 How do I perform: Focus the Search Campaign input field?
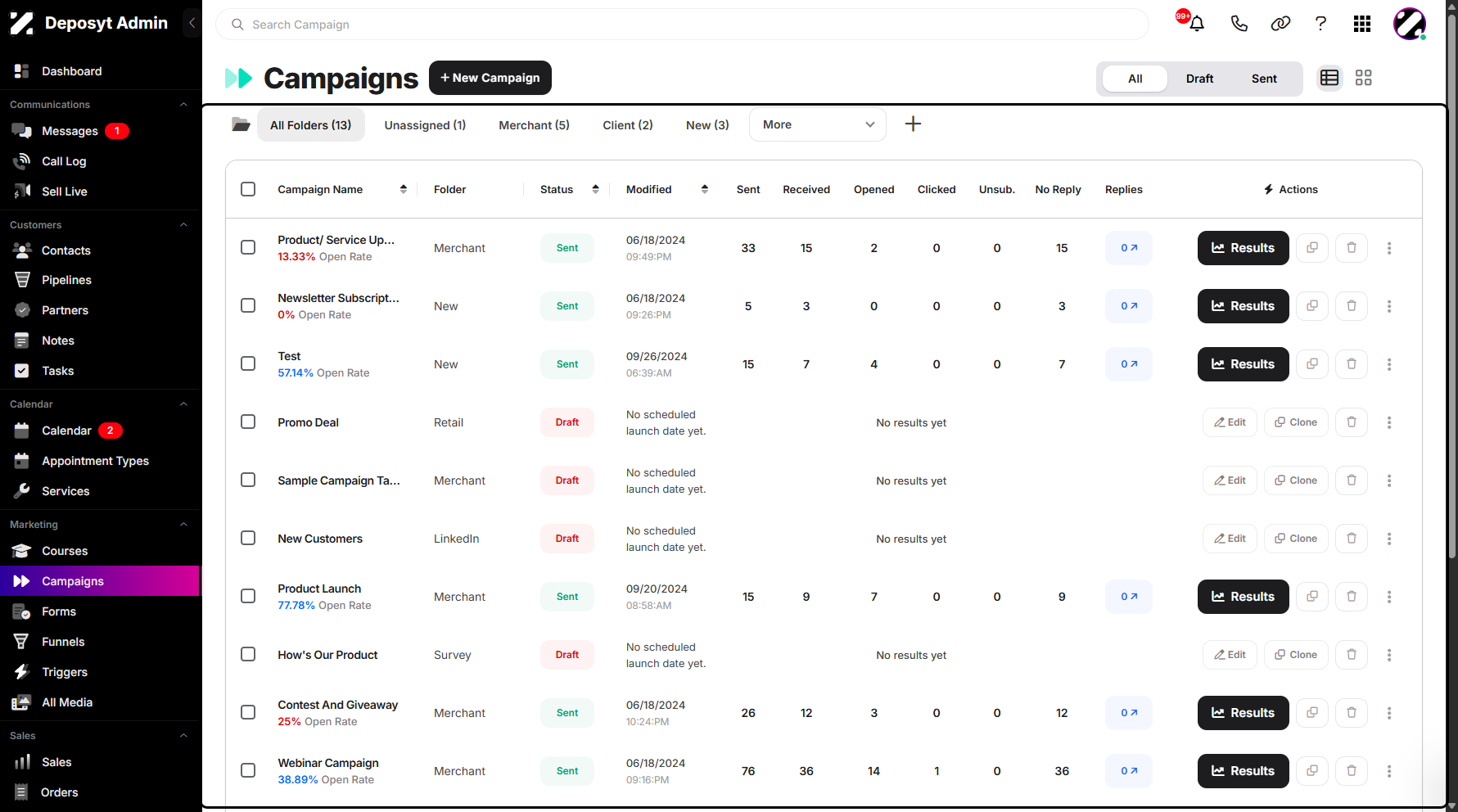(682, 25)
